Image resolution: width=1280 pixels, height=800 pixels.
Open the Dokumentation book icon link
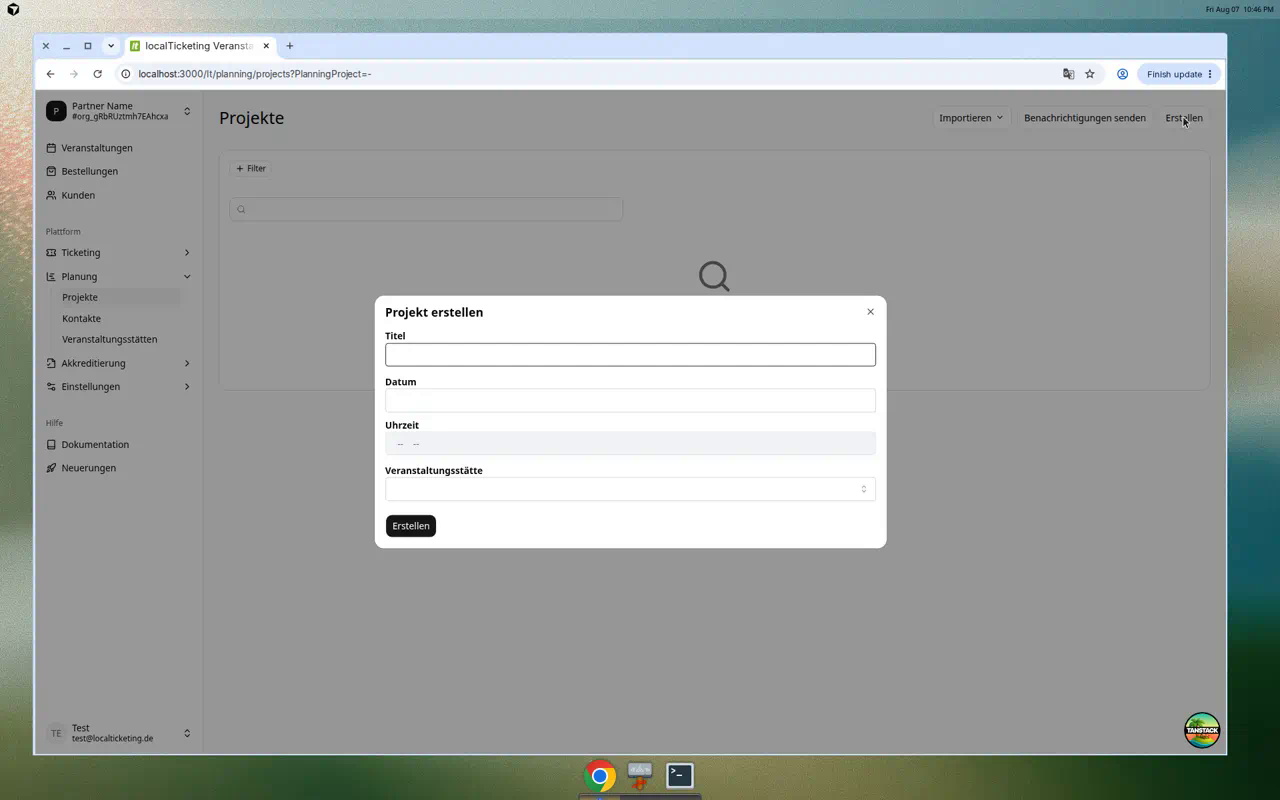[51, 445]
